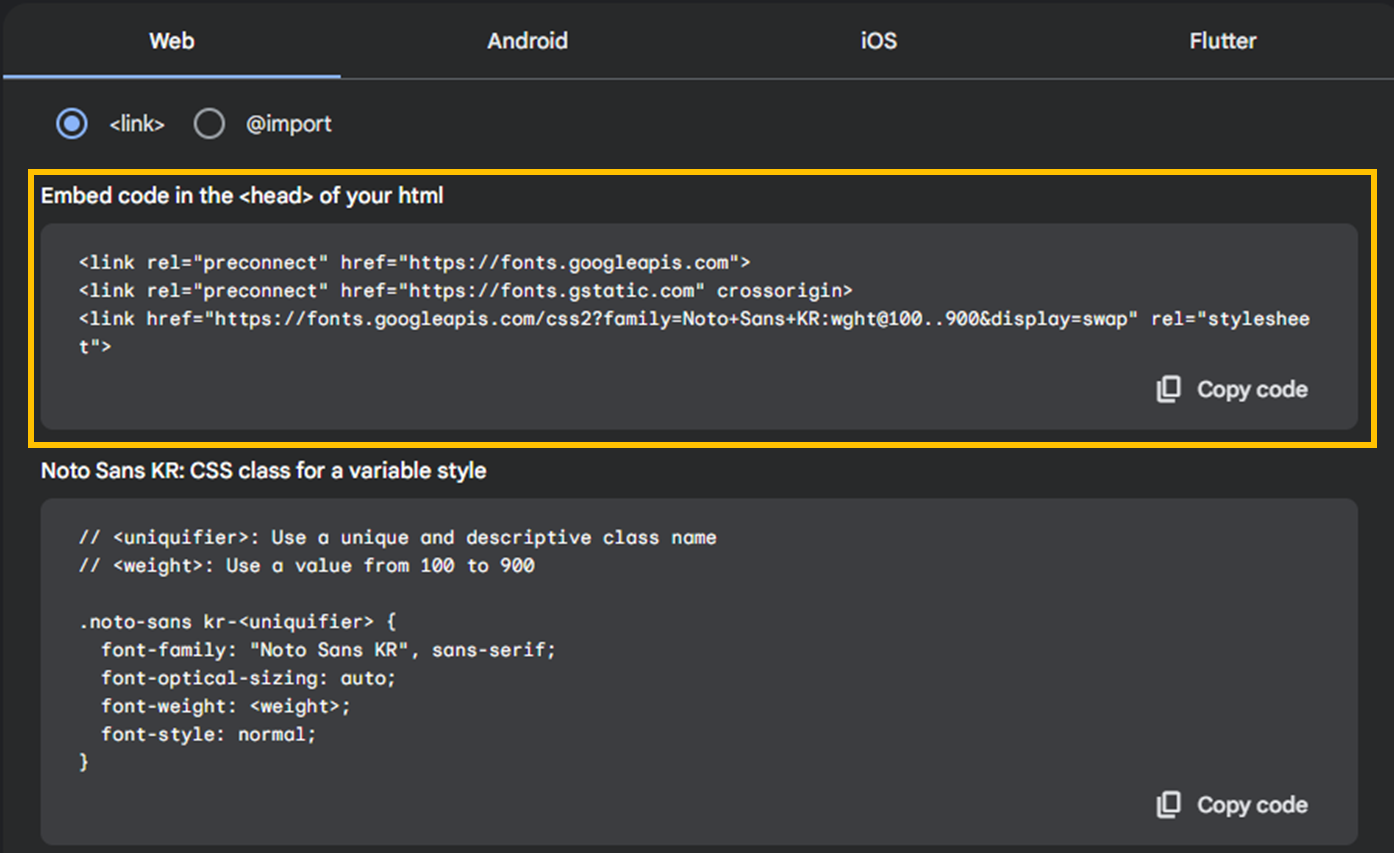
Task: Click the "Embed code in the <head>" heading
Action: click(242, 196)
